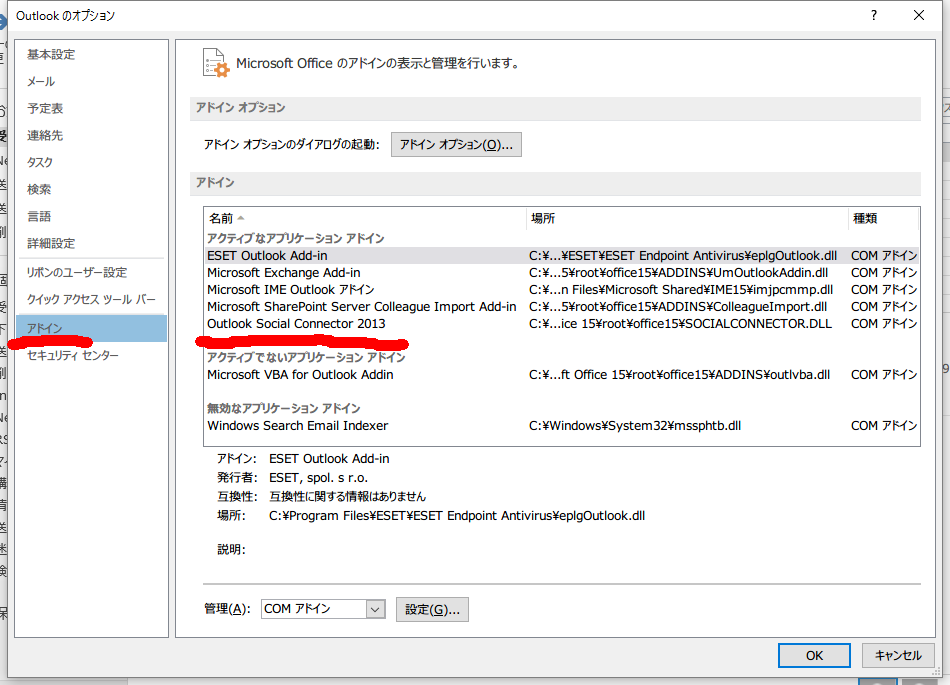Click the ColleagueImport.dll location cell

(677, 306)
